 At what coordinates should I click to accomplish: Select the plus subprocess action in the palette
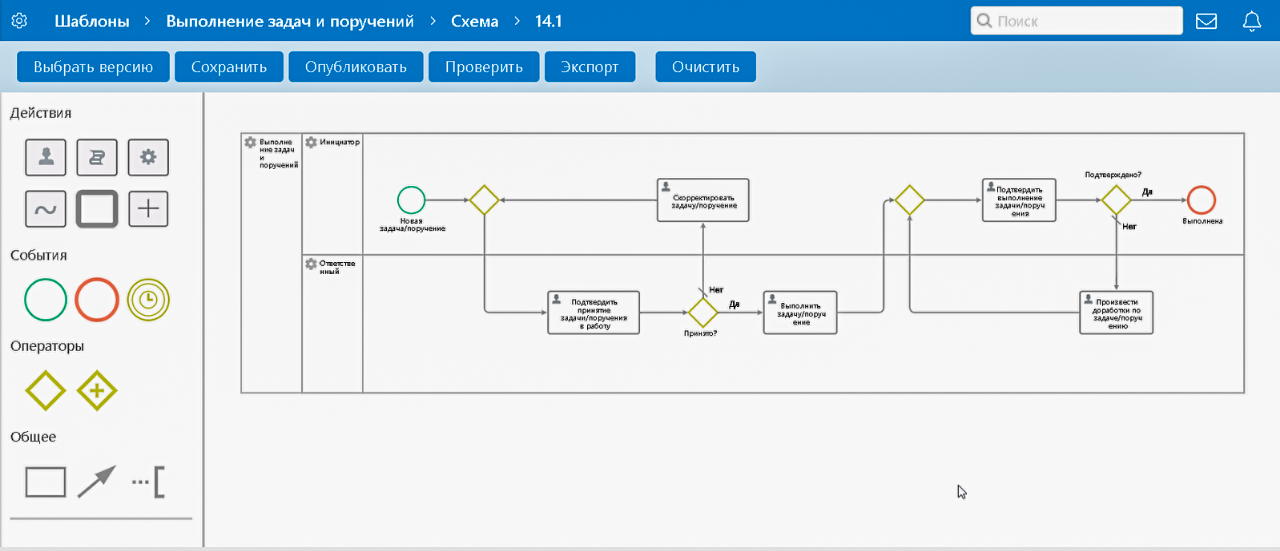pos(148,209)
